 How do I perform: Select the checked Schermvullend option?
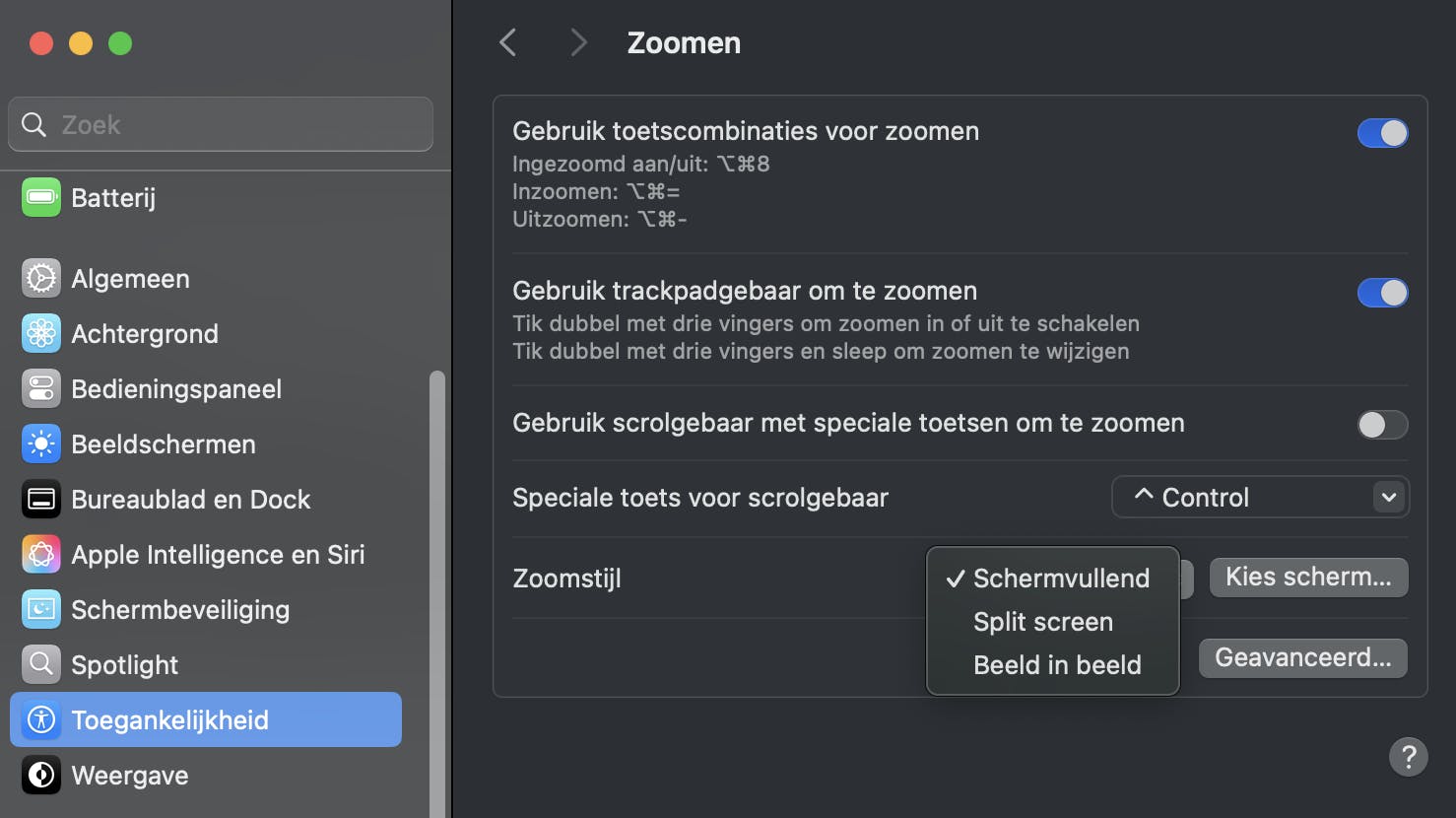tap(1061, 579)
